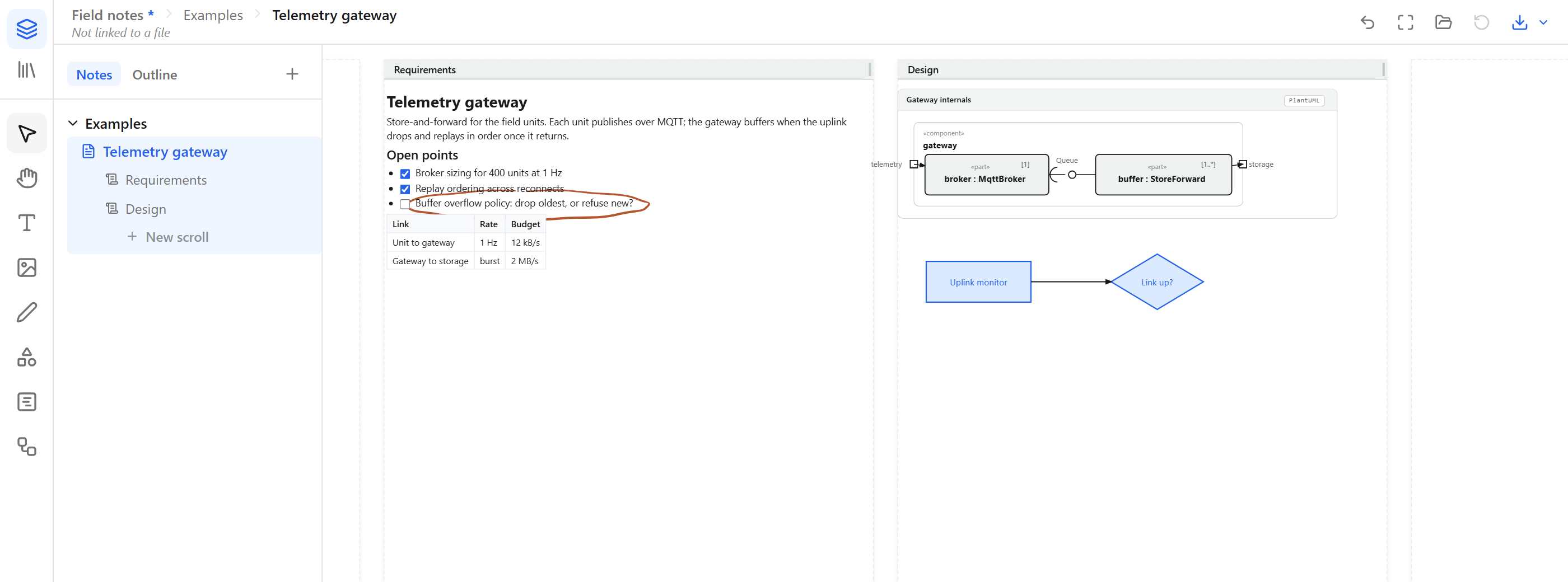The height and width of the screenshot is (582, 1568).
Task: Collapse the Examples tree group
Action: (73, 124)
